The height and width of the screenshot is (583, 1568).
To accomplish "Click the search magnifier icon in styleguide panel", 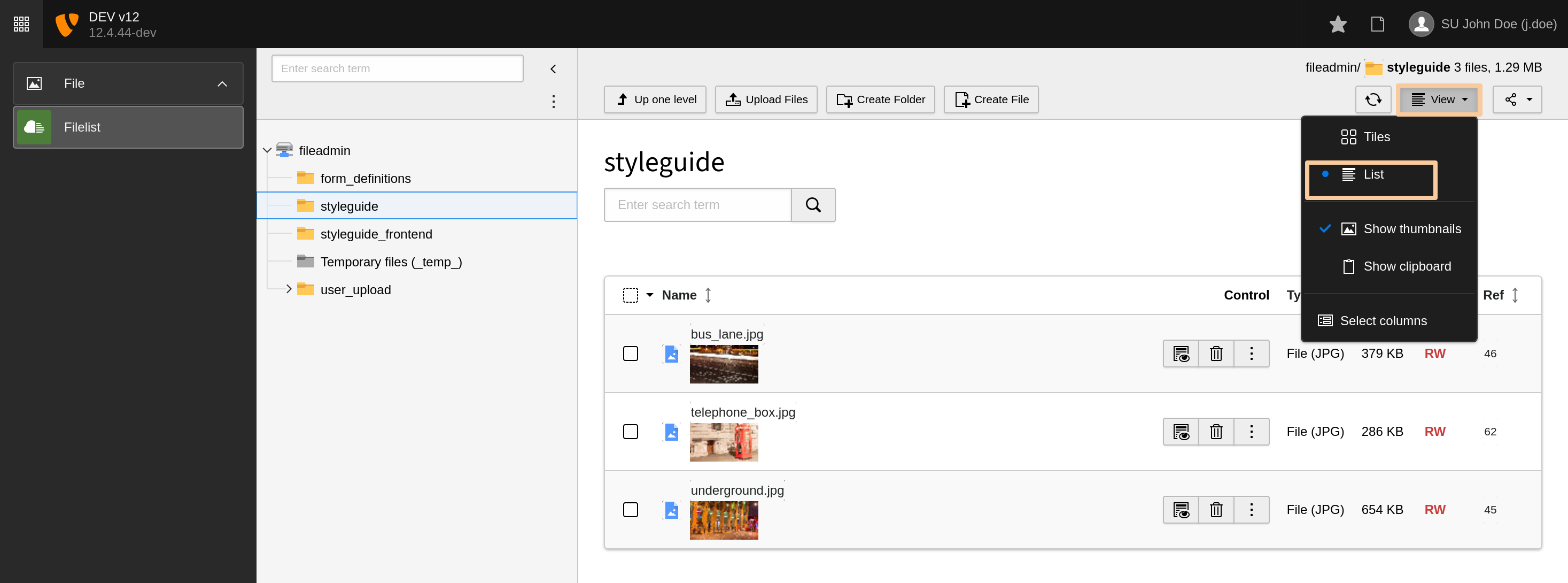I will coord(813,205).
